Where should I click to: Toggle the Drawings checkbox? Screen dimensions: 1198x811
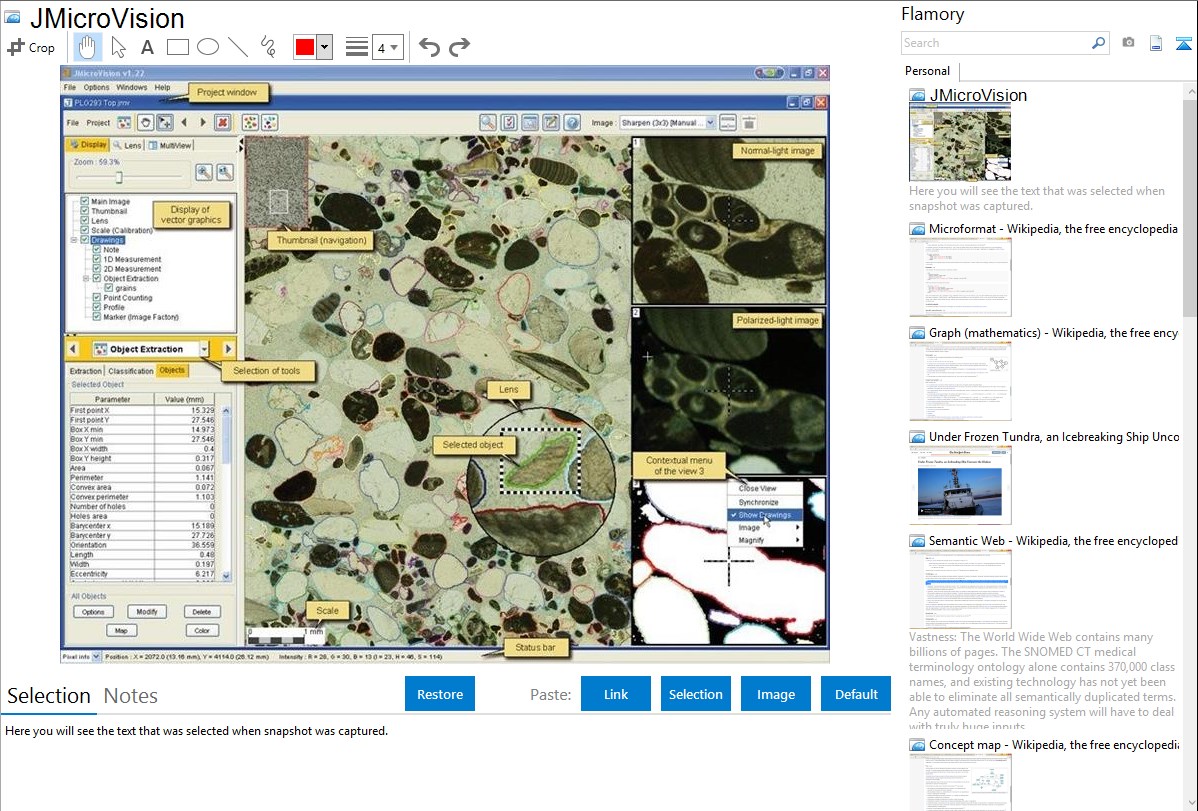coord(85,240)
